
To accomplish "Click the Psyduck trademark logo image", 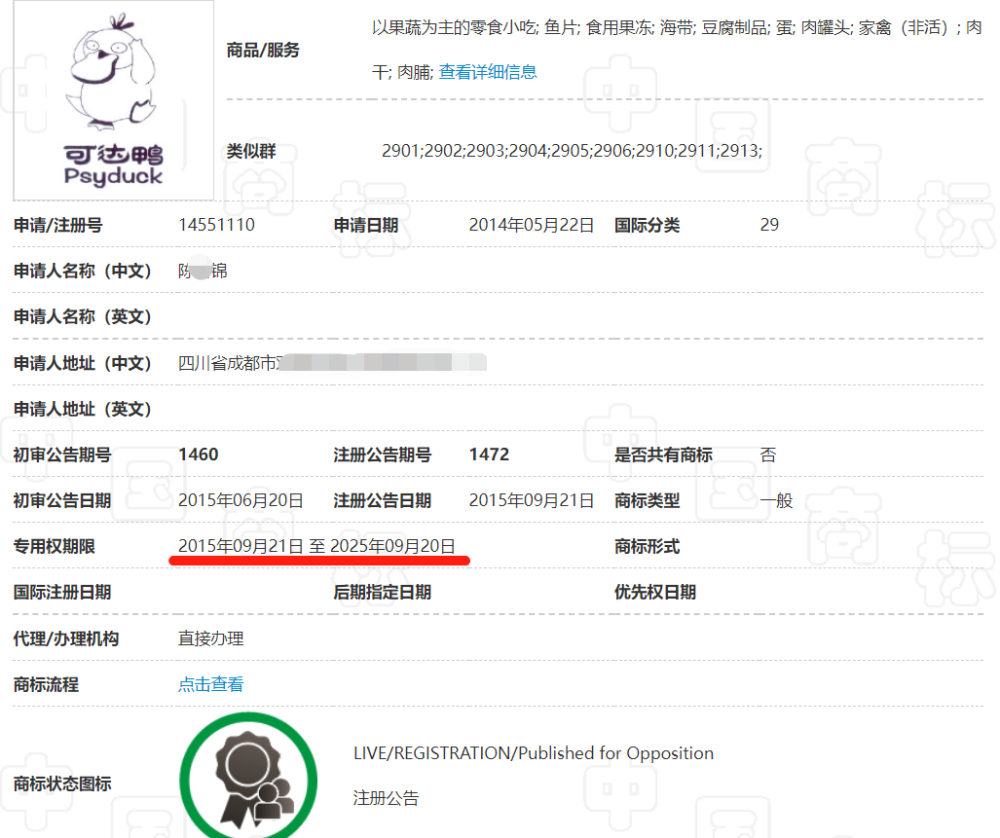I will tap(113, 100).
